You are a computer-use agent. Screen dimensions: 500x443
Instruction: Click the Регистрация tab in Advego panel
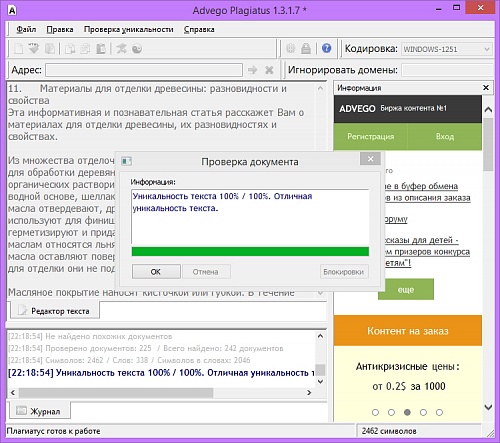tap(370, 136)
